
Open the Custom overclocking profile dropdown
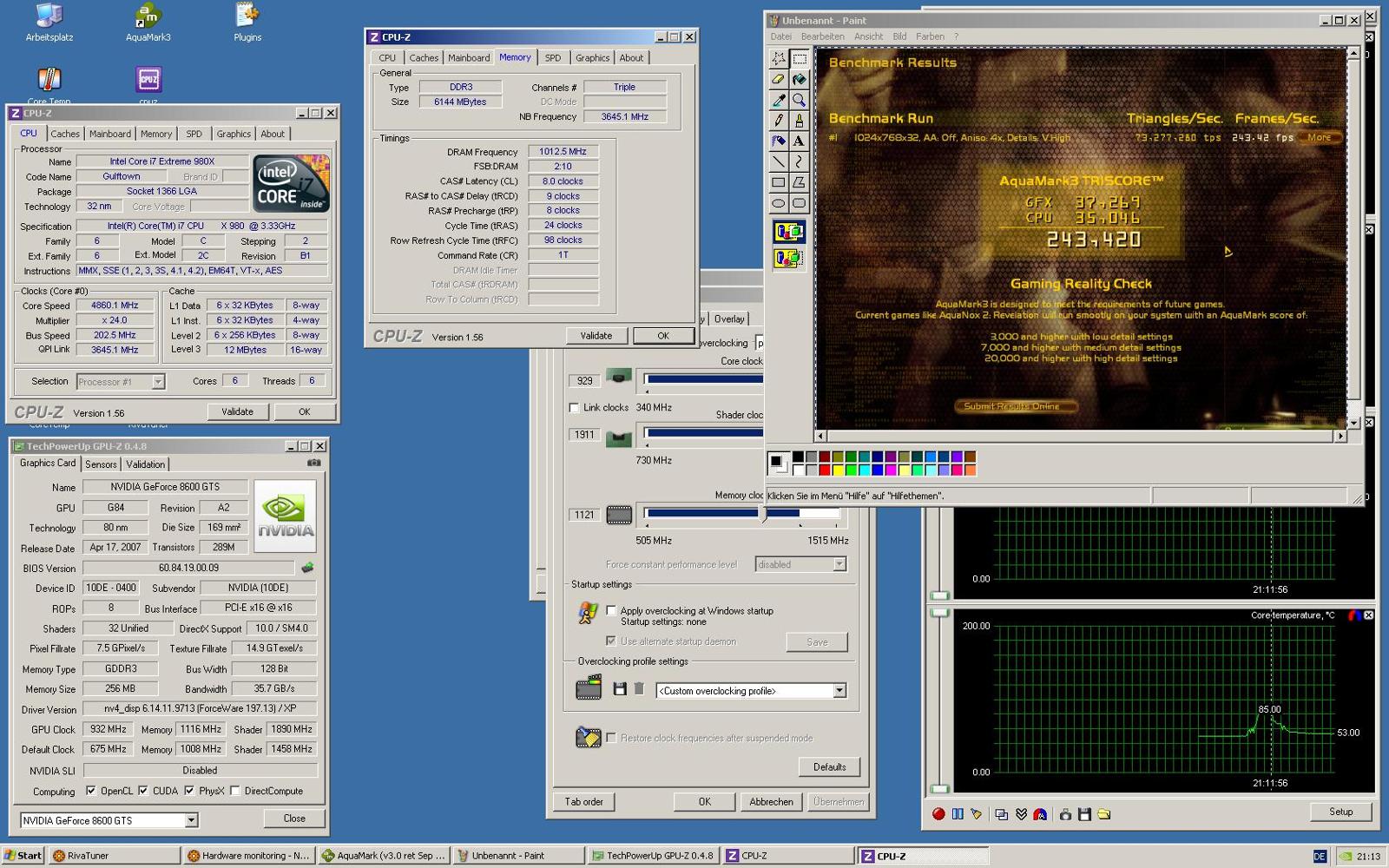(839, 691)
